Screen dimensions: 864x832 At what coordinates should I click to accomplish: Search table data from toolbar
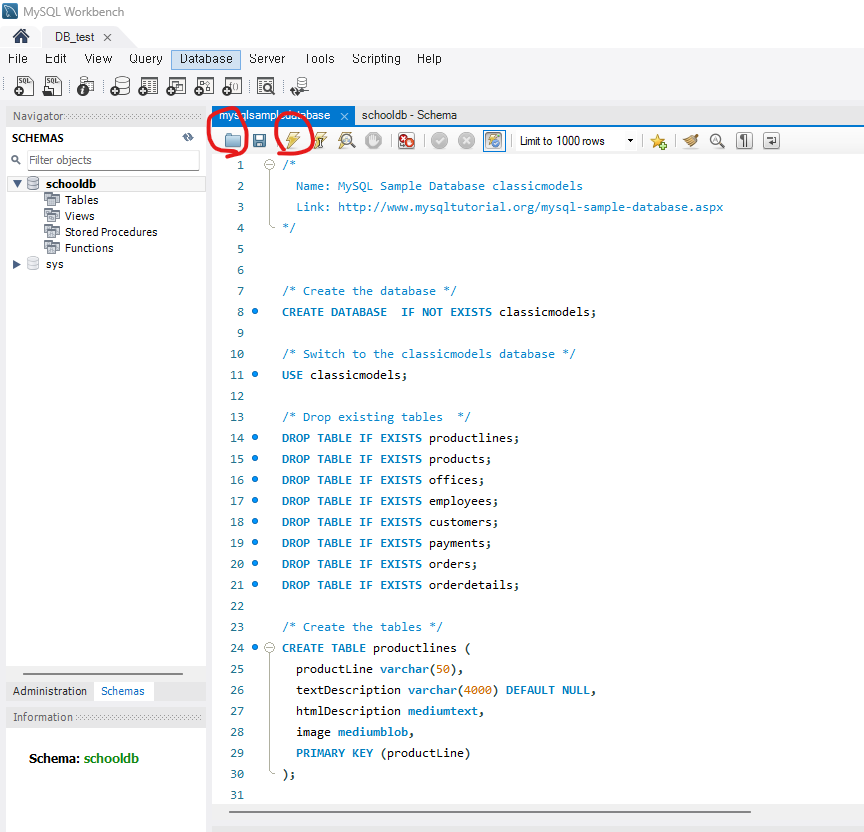click(x=266, y=86)
